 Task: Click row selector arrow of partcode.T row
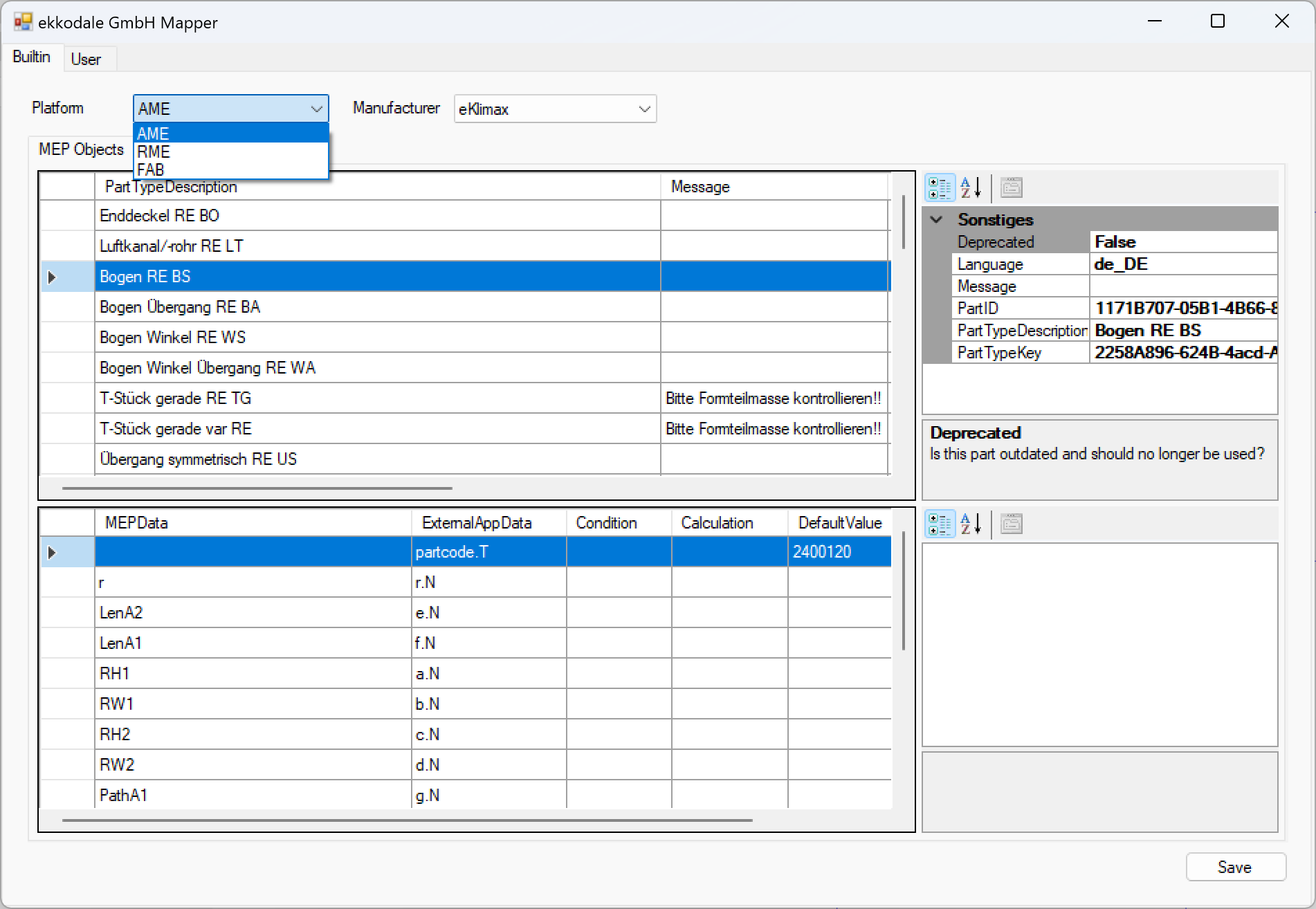point(52,552)
